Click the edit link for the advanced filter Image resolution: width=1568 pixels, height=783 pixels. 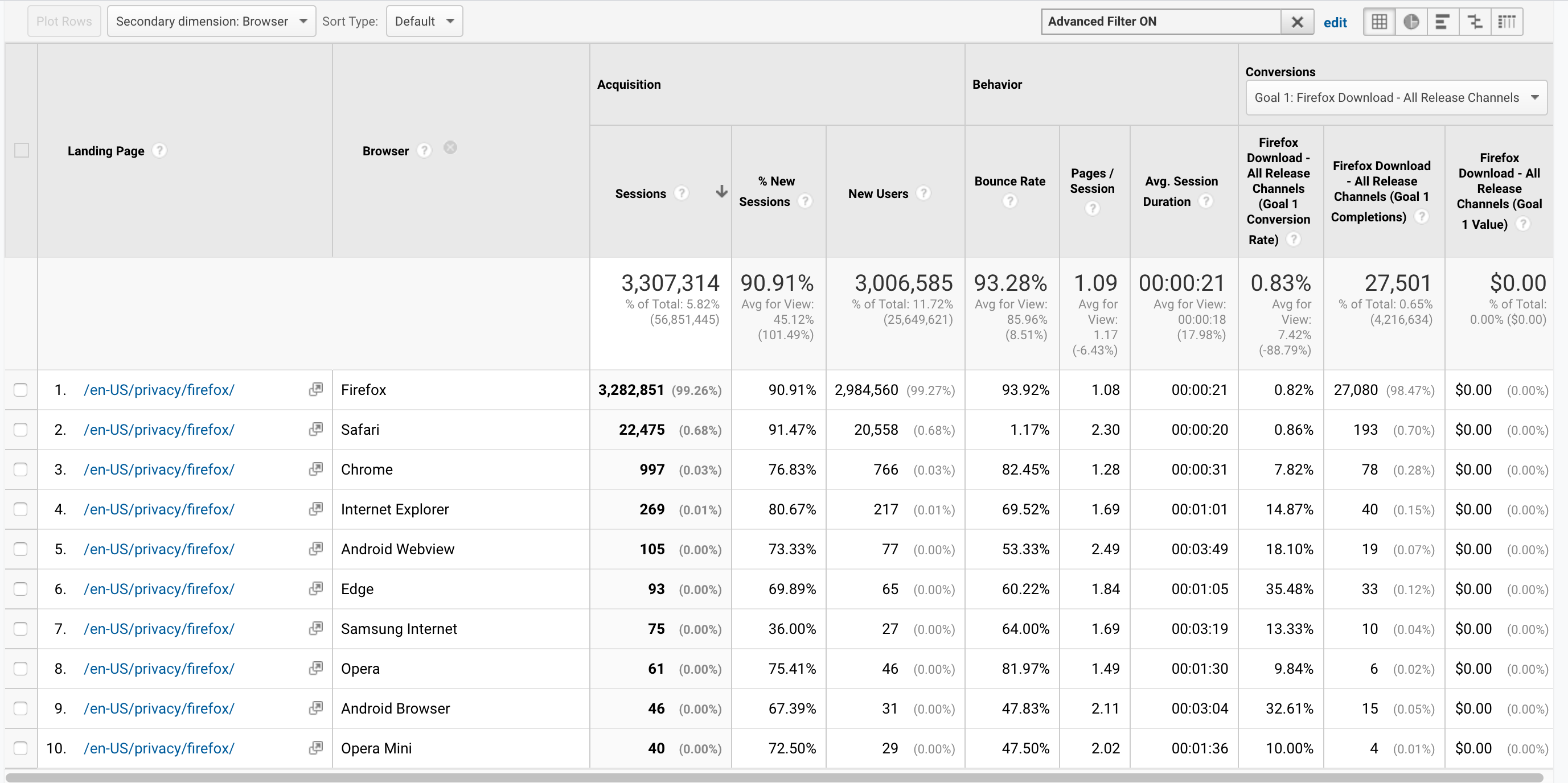pos(1335,23)
